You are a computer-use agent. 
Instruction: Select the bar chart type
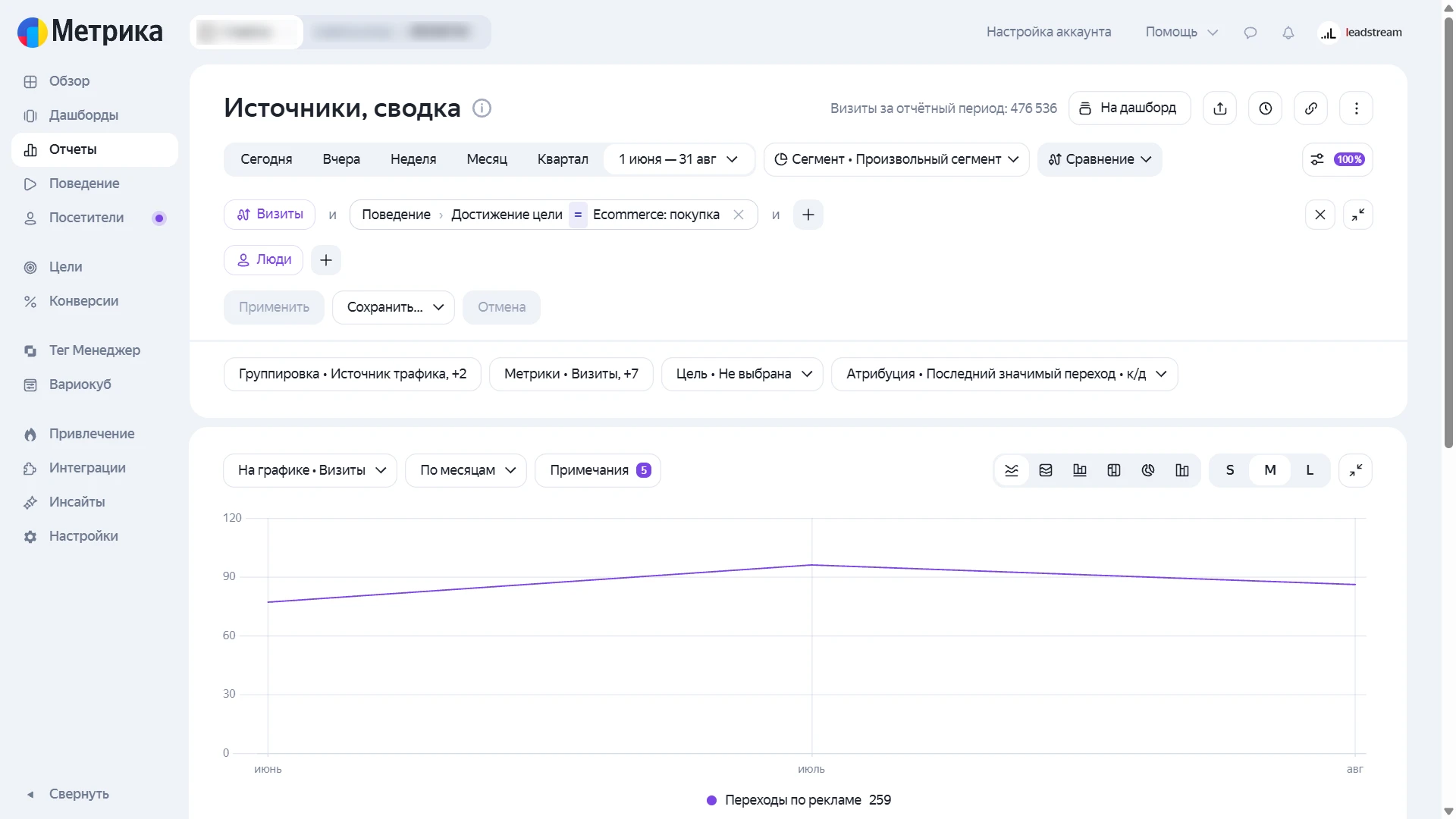[x=1080, y=470]
